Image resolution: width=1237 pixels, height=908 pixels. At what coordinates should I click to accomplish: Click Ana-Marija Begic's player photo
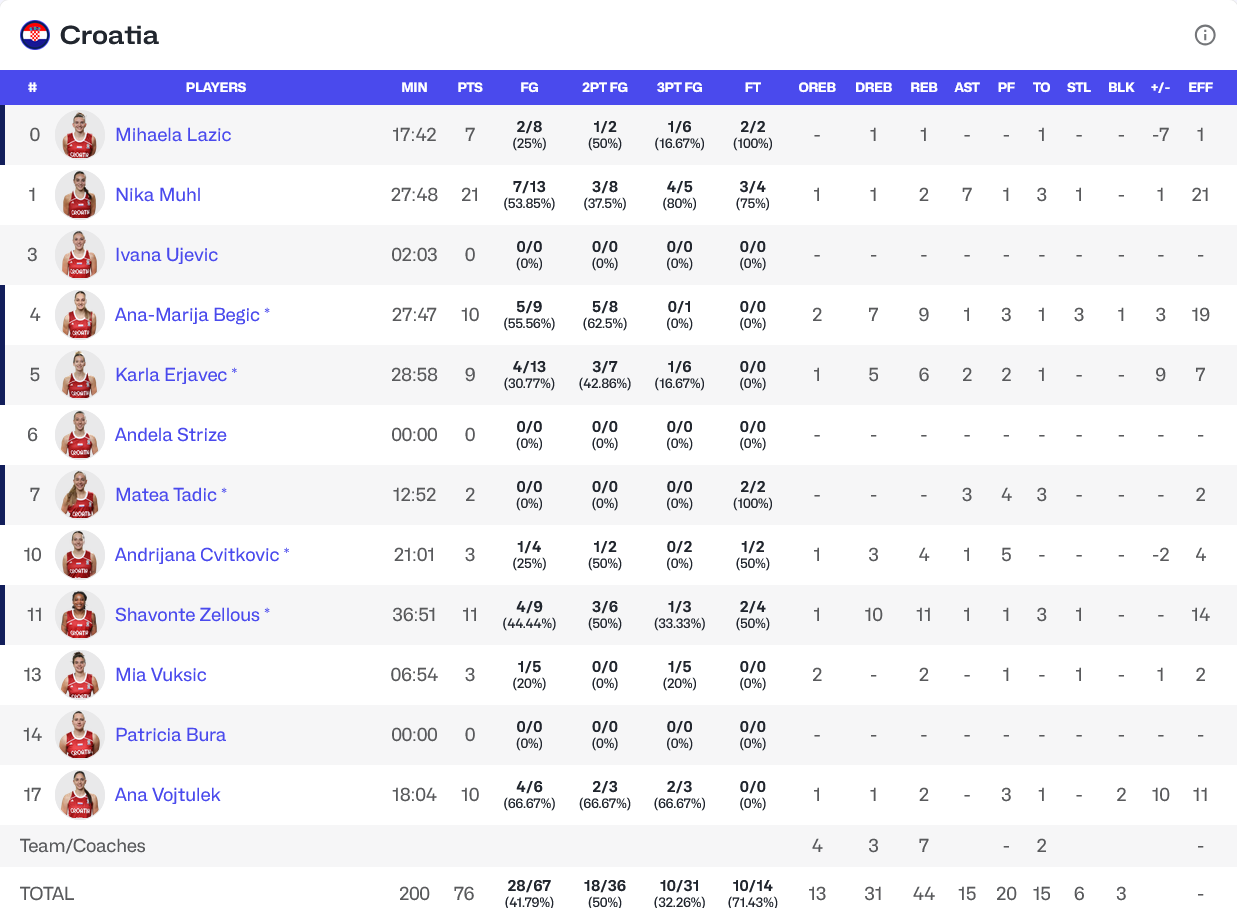[80, 315]
